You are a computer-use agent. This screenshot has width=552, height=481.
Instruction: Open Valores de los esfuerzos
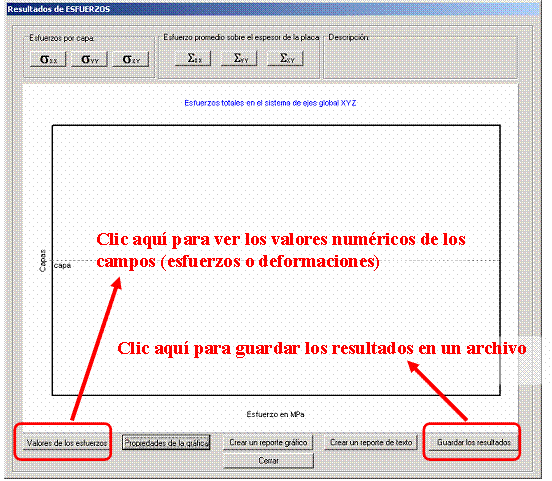pos(67,443)
